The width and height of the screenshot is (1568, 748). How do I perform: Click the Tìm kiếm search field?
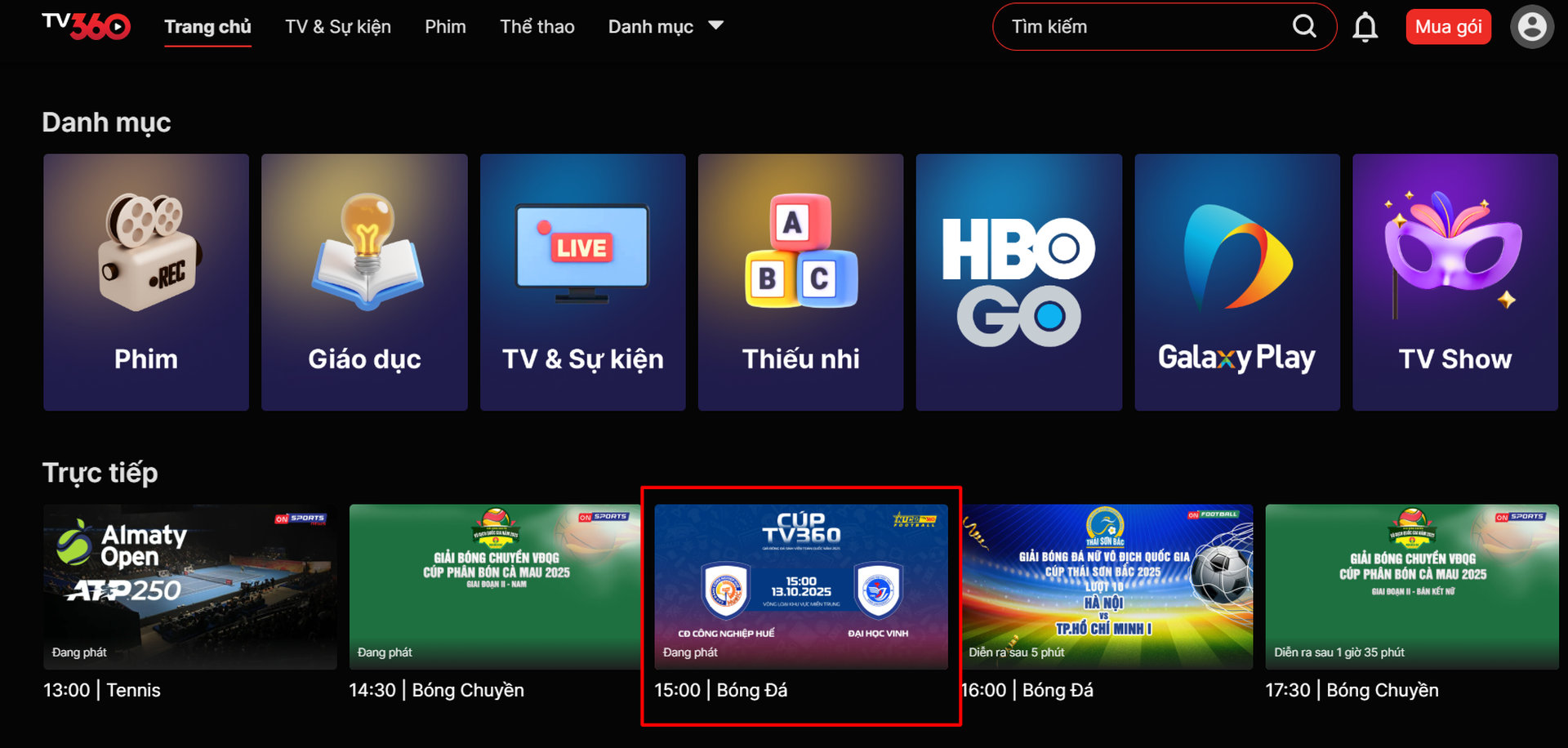click(1143, 27)
